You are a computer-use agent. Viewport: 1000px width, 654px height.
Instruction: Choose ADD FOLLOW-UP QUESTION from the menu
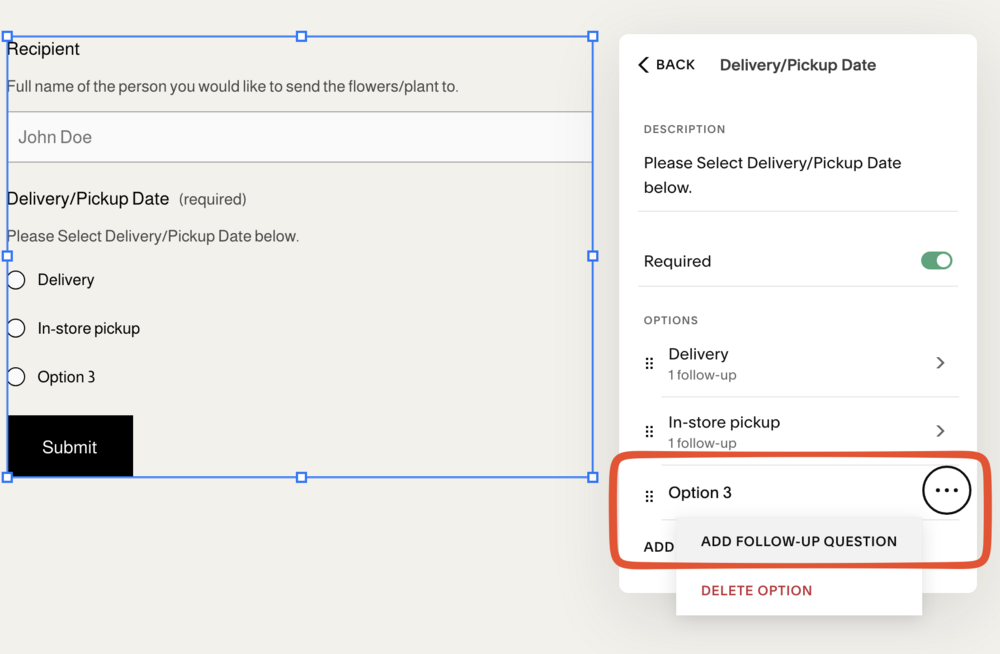coord(799,541)
